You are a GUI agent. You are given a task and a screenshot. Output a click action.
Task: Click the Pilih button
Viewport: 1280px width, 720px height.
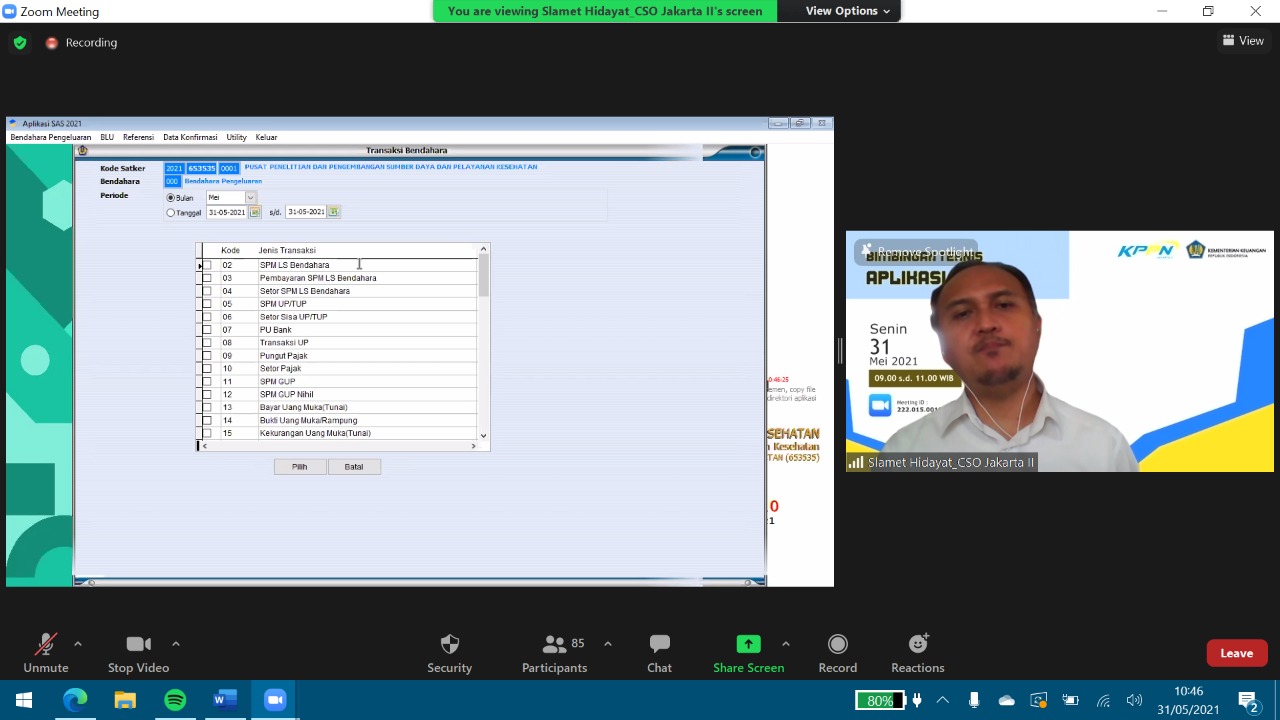[300, 467]
